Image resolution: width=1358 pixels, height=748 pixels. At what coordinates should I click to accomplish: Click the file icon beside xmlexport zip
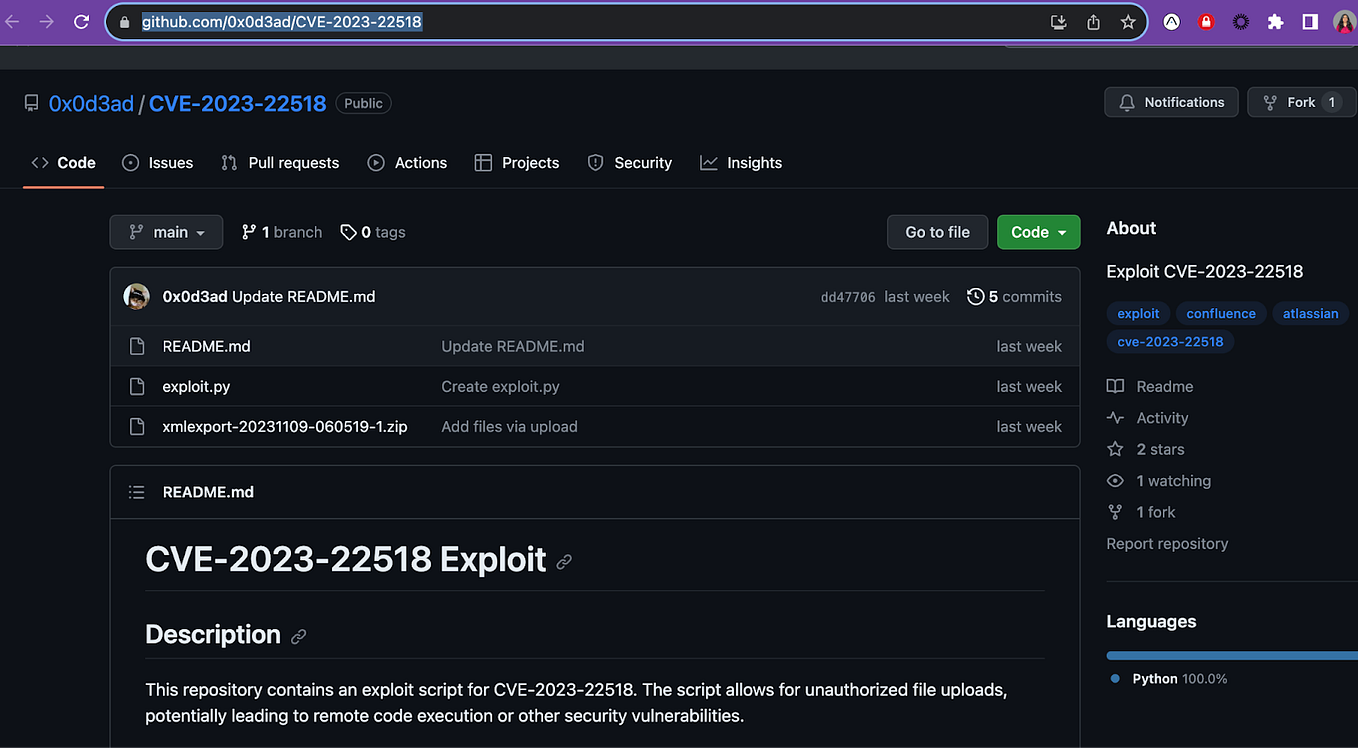(138, 426)
